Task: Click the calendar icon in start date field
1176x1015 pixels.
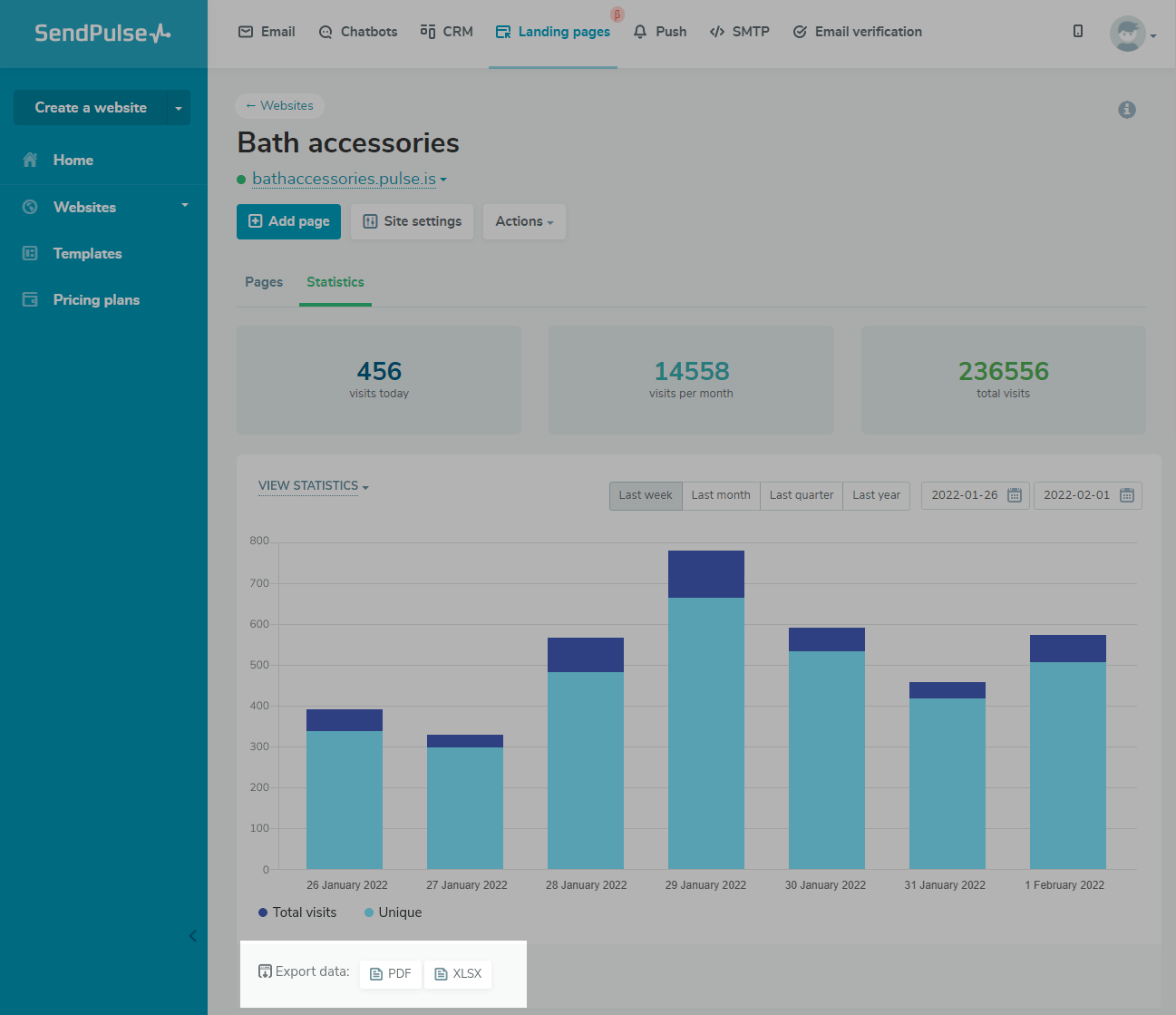Action: pos(1015,495)
